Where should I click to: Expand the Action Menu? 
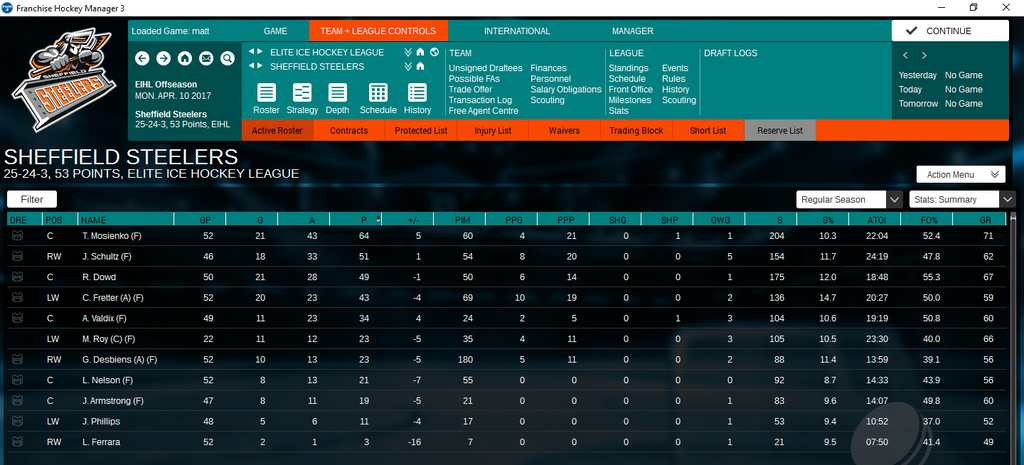pyautogui.click(x=961, y=174)
